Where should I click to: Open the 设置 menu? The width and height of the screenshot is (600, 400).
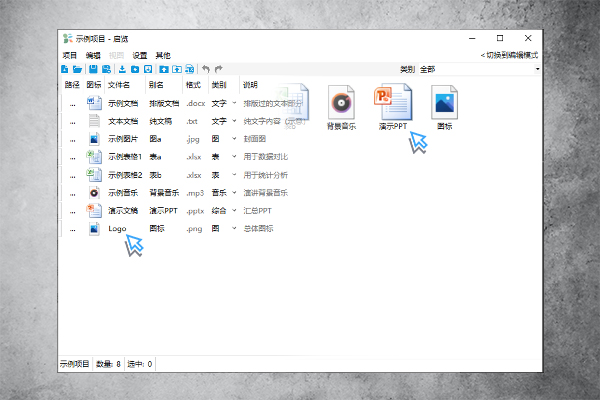click(x=140, y=56)
